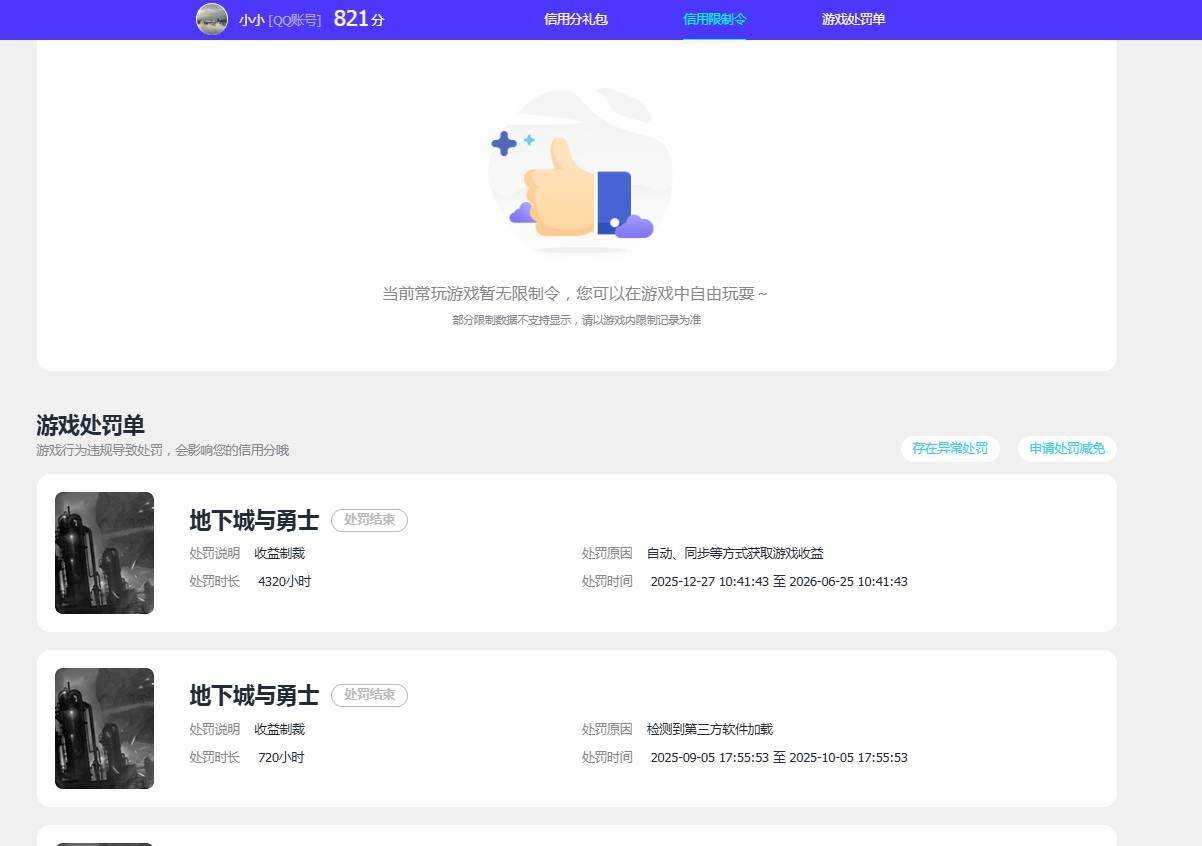Click the 720小时 penalty game thumbnail
This screenshot has height=846, width=1202.
pos(104,728)
